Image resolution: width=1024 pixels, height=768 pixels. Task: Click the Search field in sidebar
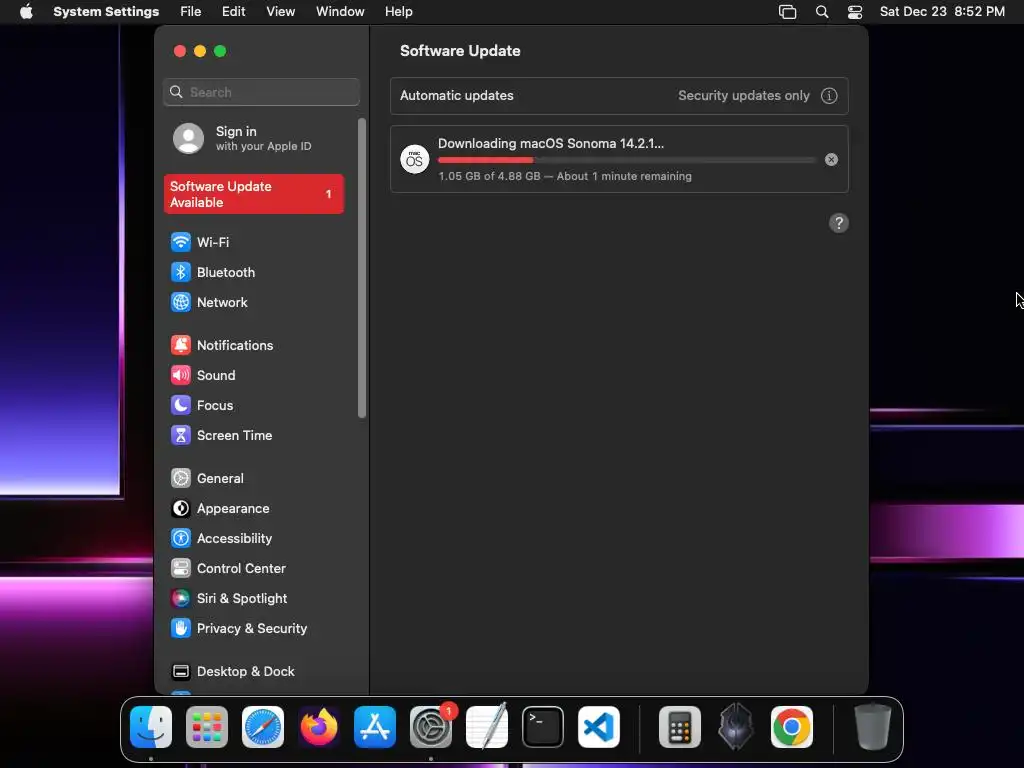(x=261, y=92)
